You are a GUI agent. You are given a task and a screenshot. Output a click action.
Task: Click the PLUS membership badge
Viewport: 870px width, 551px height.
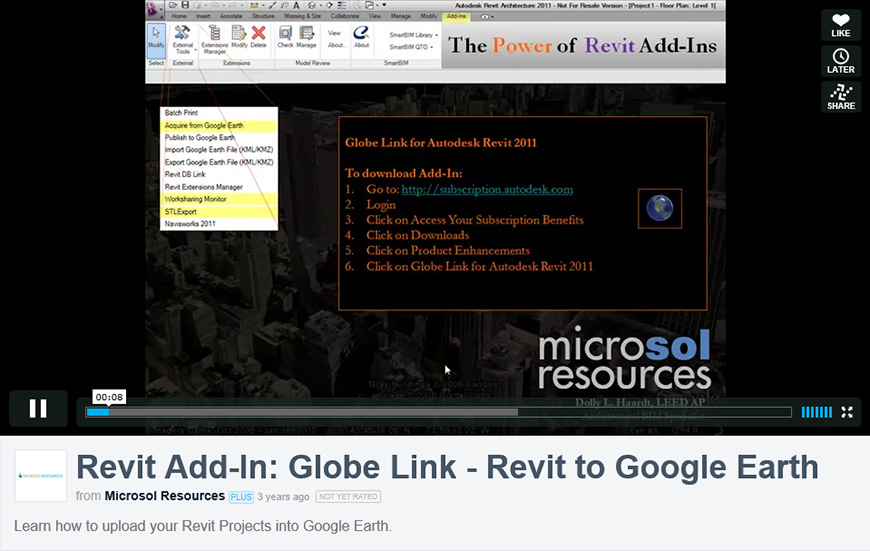[x=241, y=497]
